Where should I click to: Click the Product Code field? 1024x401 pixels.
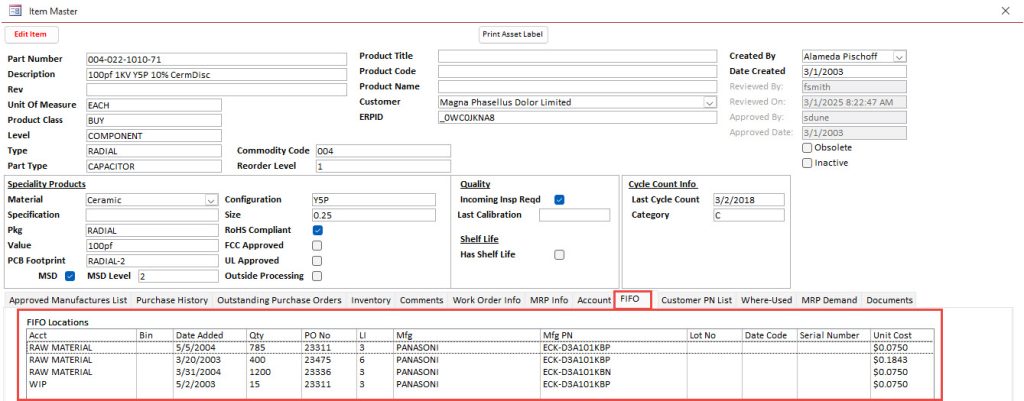577,71
